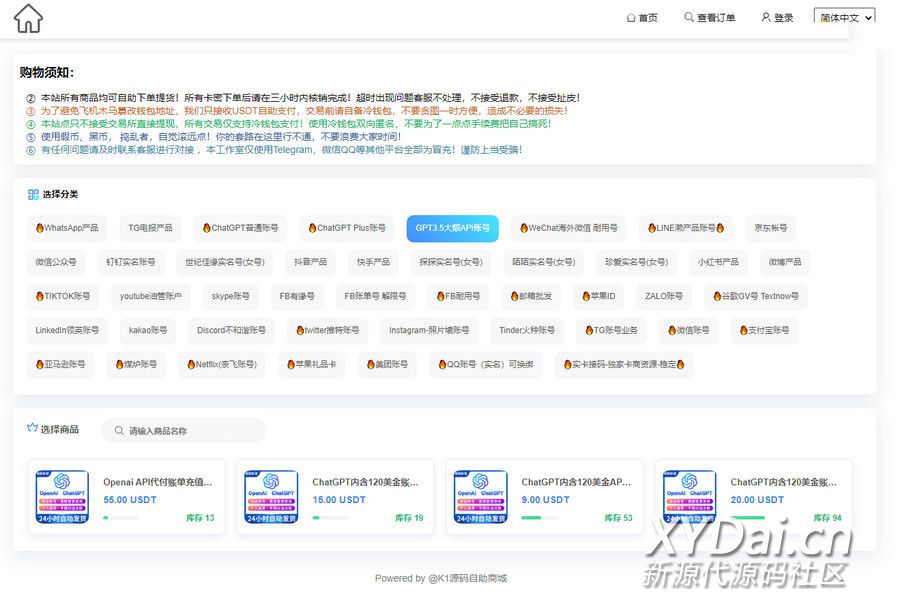
Task: Click the search magnifier icon in product search
Action: click(118, 431)
